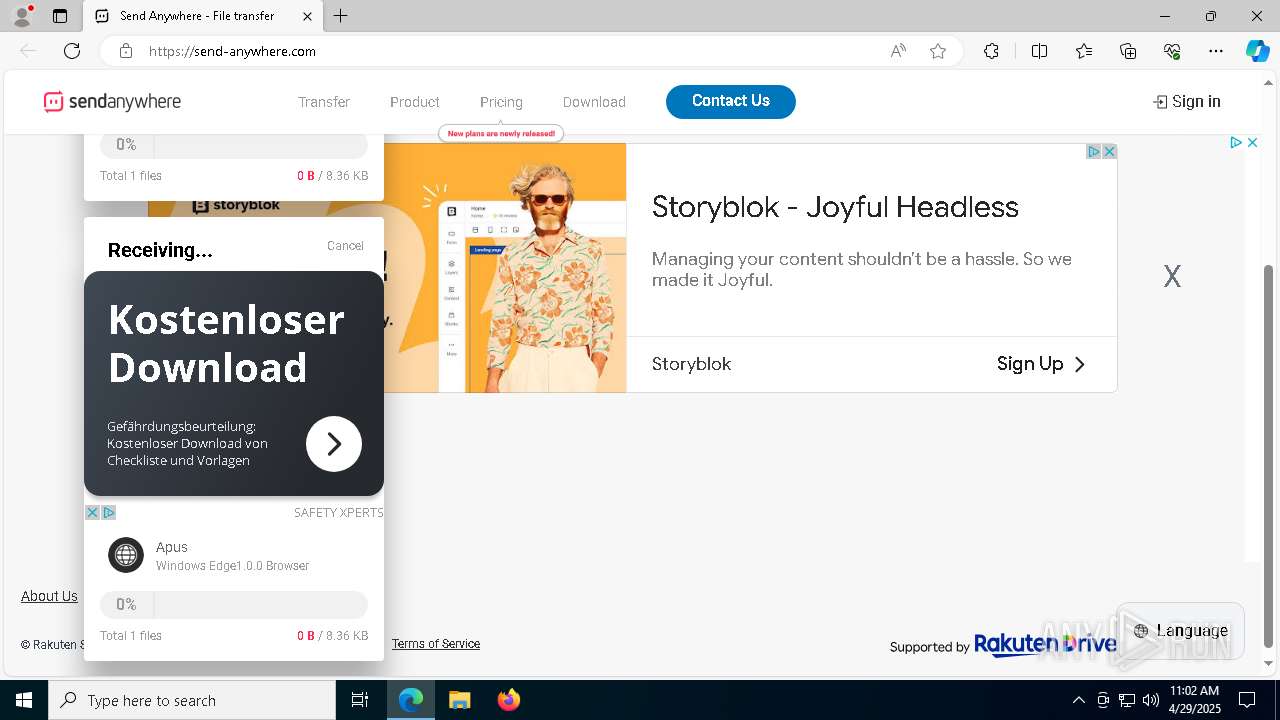View site information lock icon

coord(126,51)
